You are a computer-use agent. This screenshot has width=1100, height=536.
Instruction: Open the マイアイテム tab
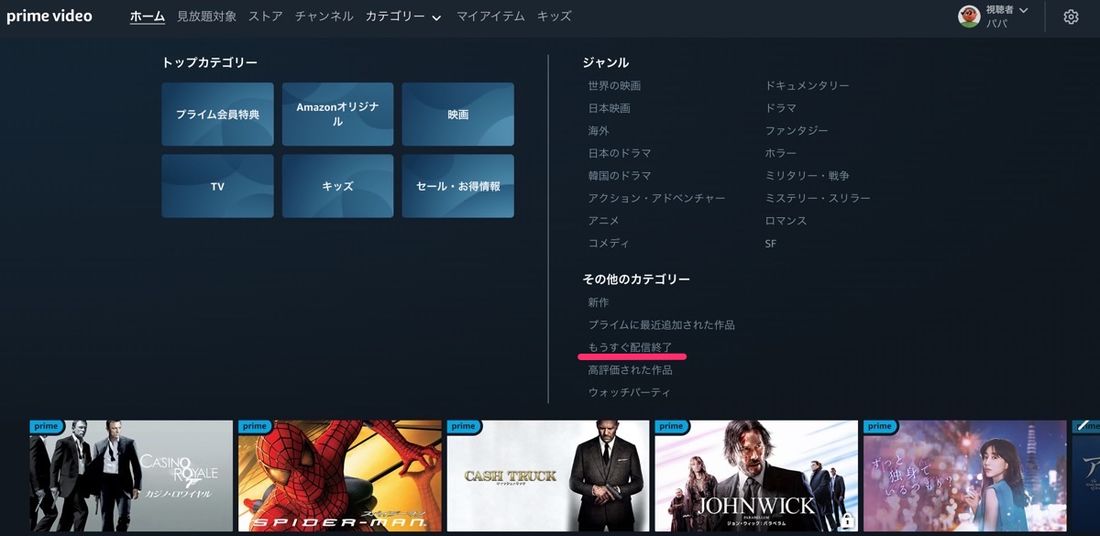[490, 16]
